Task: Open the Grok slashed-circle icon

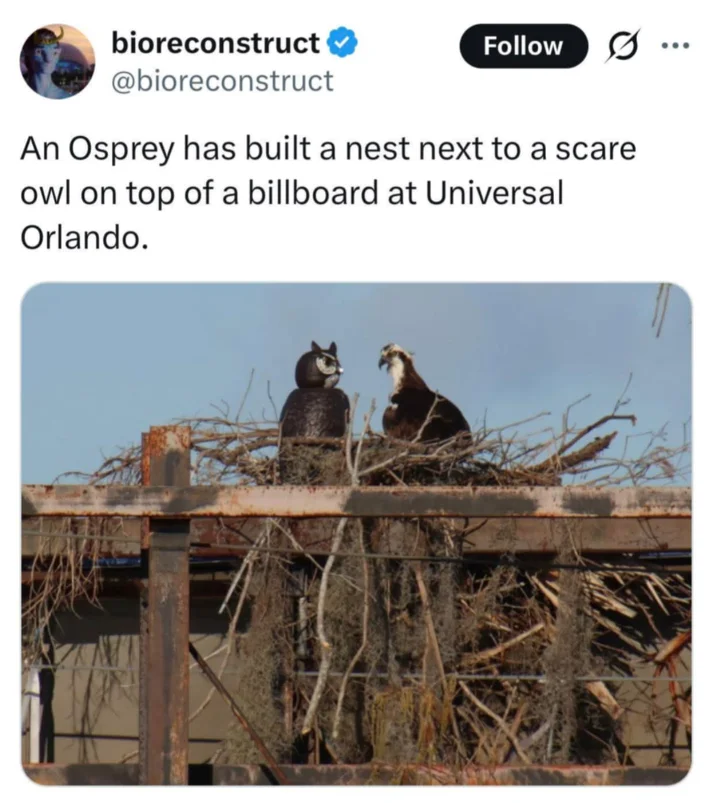Action: click(x=622, y=46)
